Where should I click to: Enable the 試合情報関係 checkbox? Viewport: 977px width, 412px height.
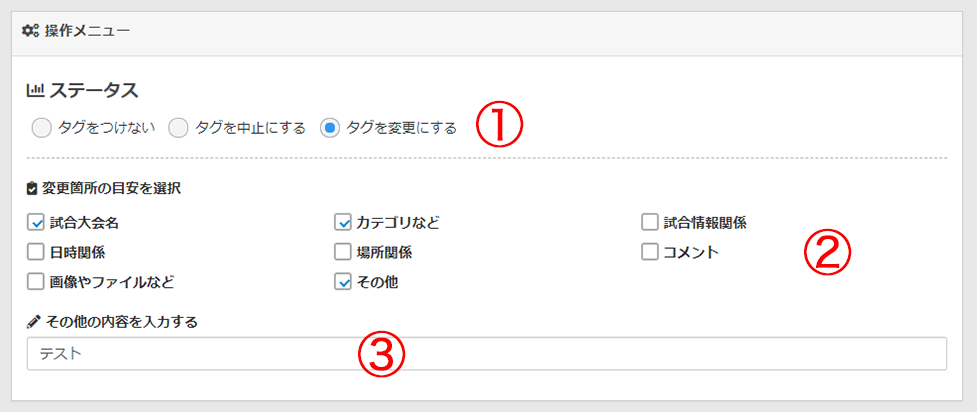[650, 222]
